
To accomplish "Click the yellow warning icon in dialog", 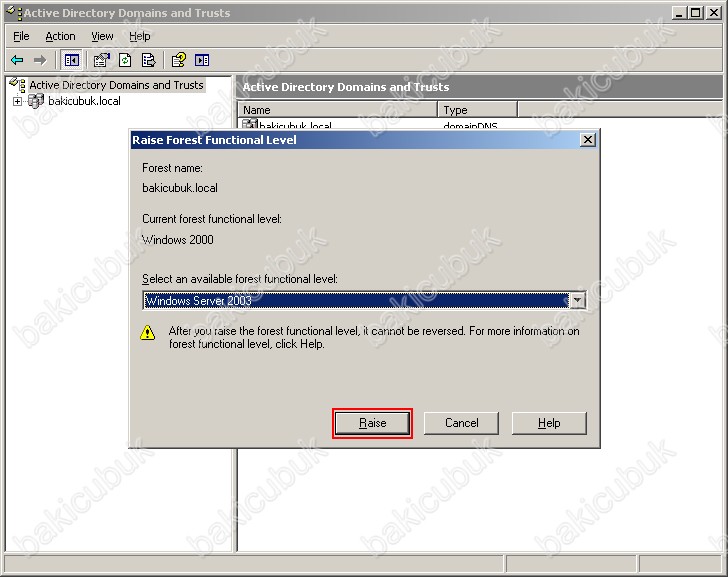I will [x=148, y=332].
